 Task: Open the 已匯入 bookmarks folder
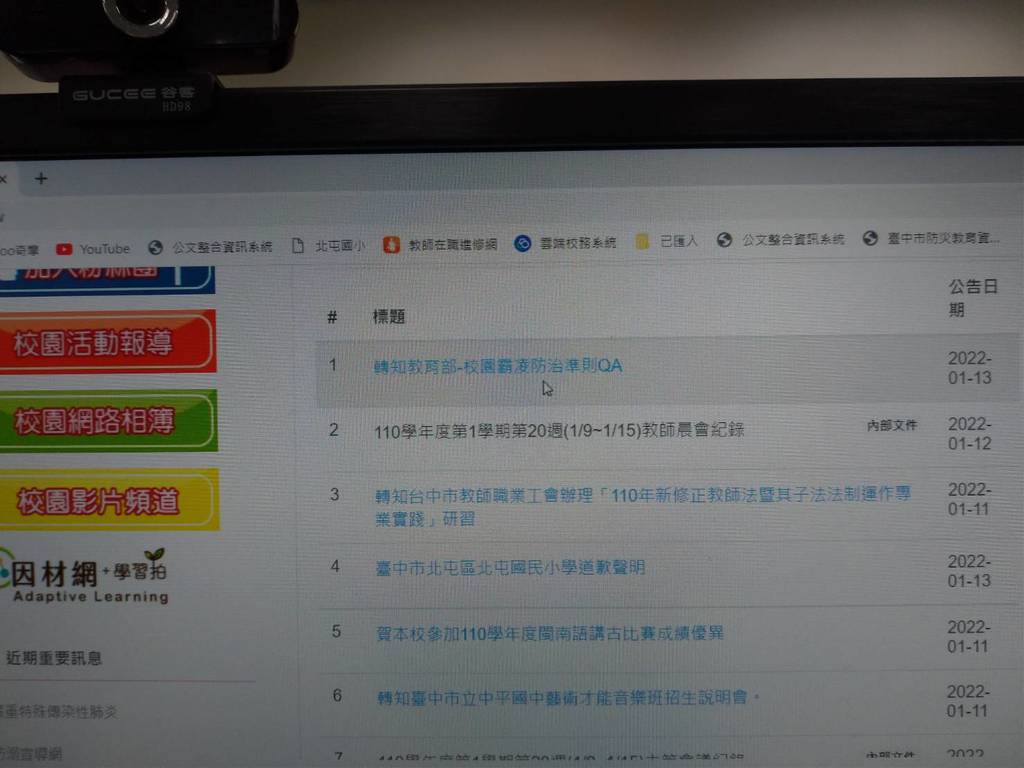pyautogui.click(x=667, y=242)
